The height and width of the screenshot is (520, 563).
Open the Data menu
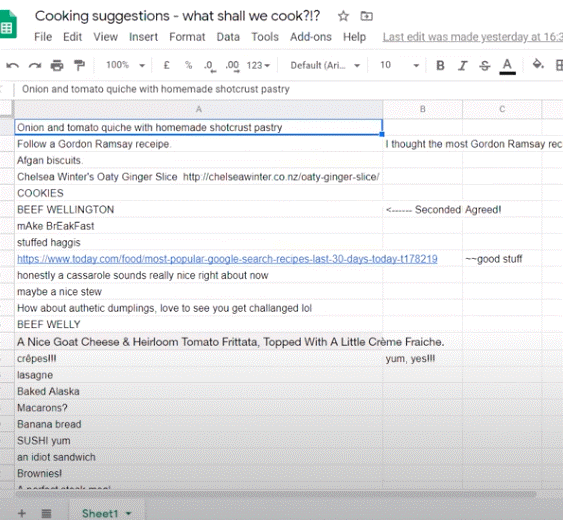tap(228, 37)
